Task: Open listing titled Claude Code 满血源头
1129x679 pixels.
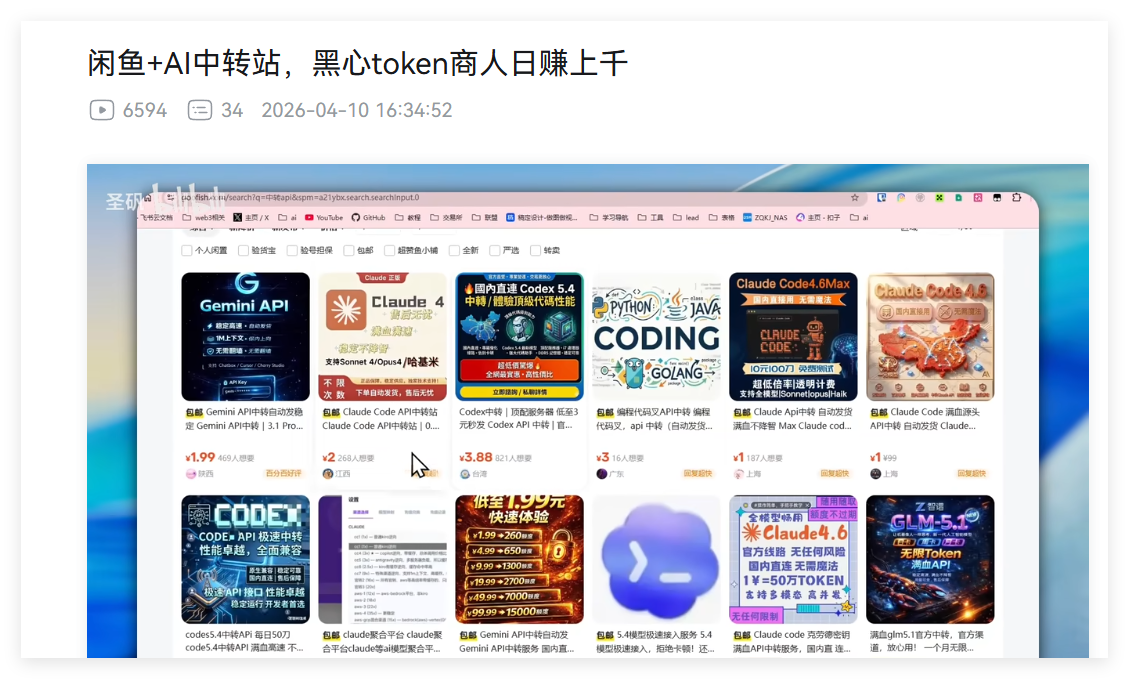Action: [x=925, y=419]
